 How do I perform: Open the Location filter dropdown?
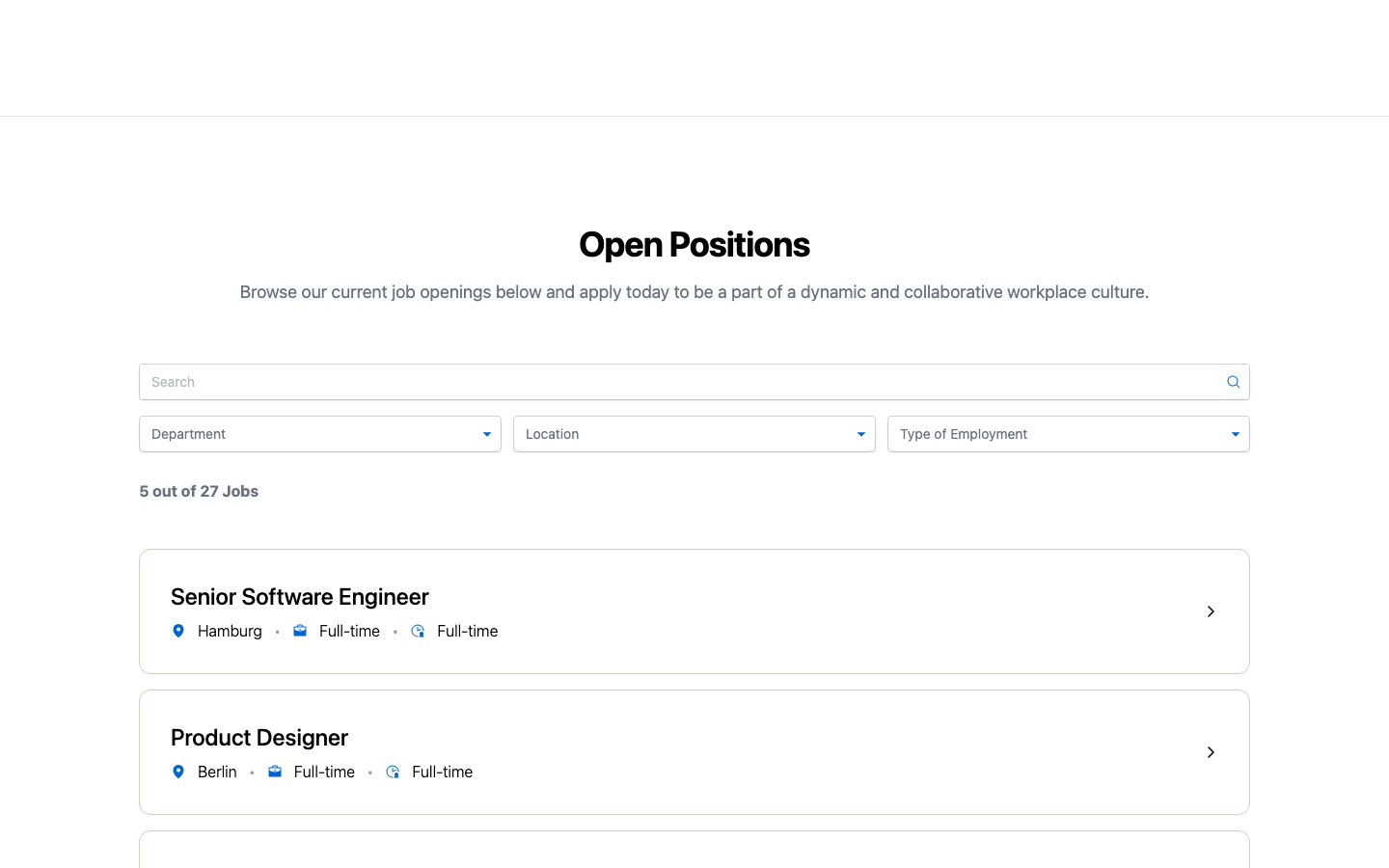[x=694, y=434]
